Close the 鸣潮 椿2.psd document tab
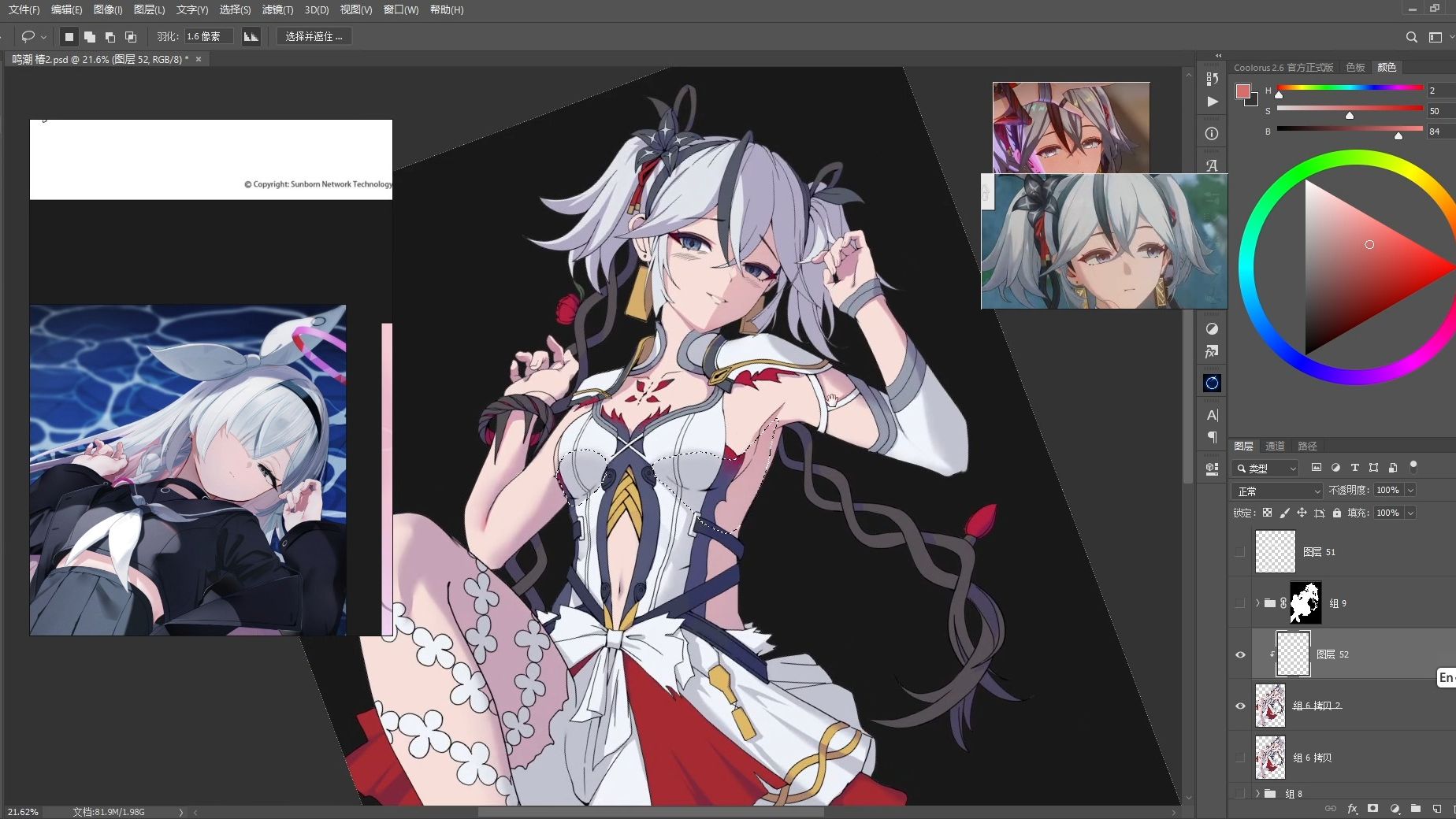 pos(199,59)
